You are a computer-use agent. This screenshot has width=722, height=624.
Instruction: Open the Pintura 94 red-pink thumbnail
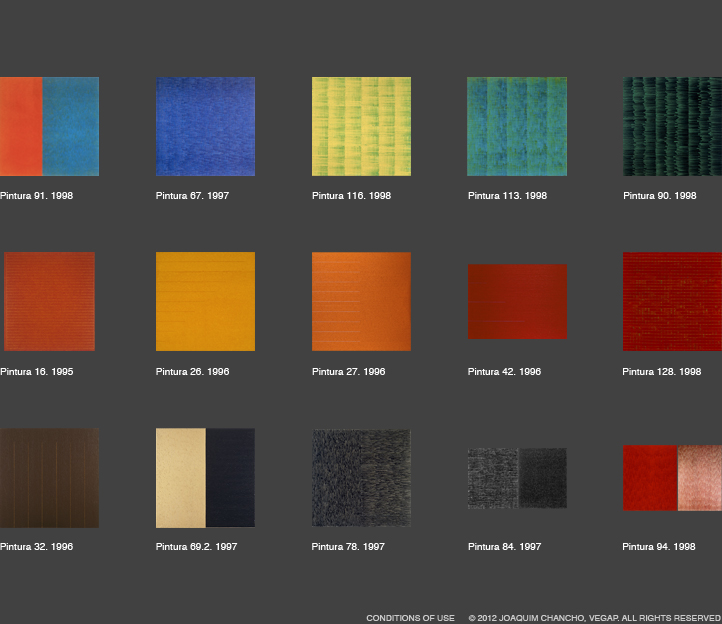point(672,478)
